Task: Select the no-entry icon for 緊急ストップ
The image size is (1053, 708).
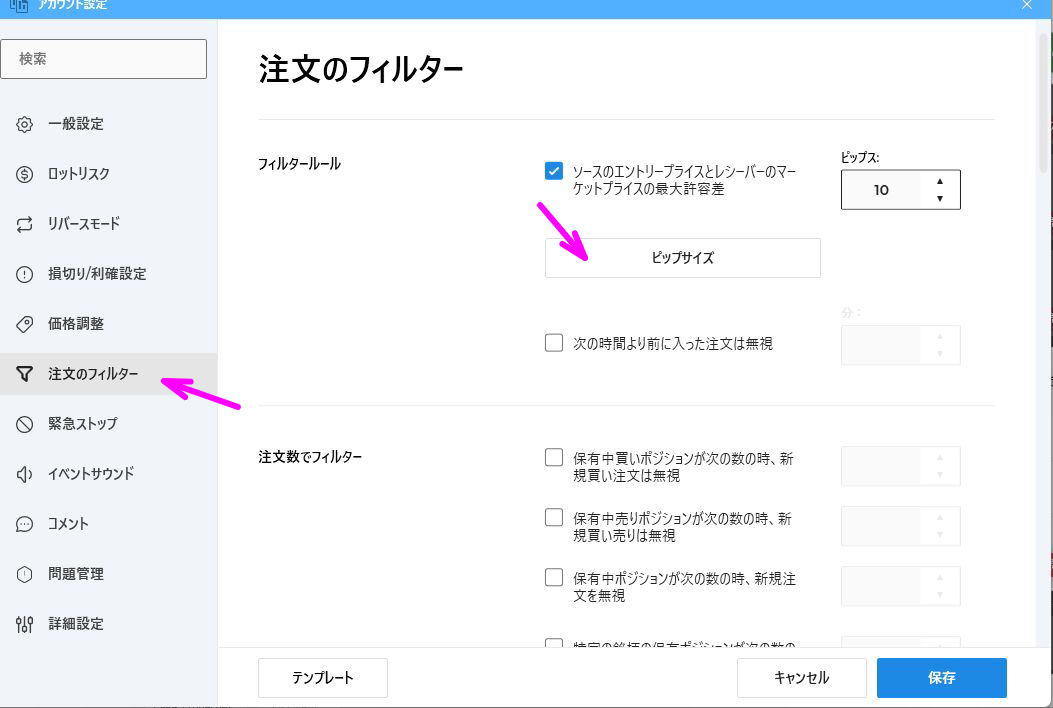Action: [24, 423]
